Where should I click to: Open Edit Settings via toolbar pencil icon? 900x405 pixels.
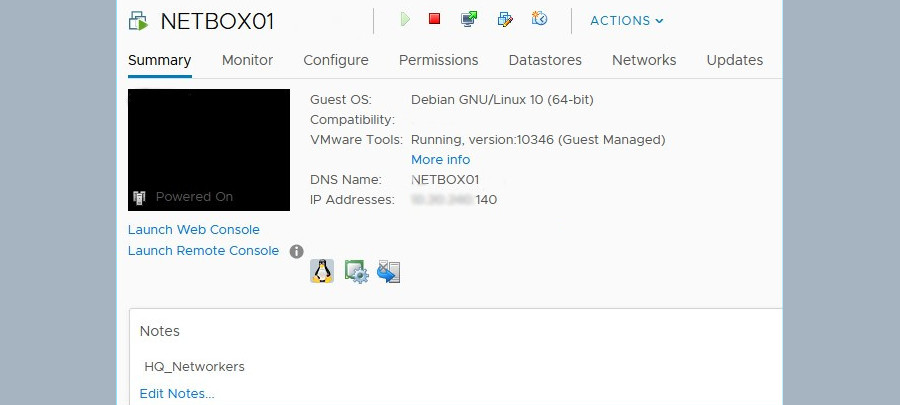(505, 19)
